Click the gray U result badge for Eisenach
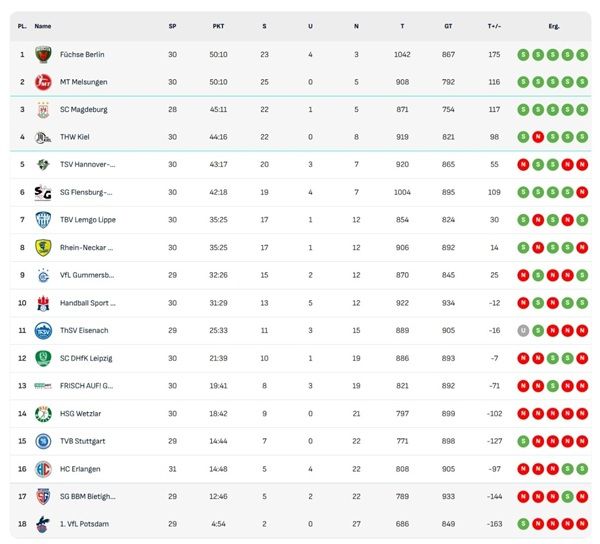Screen dimensions: 600x544 pyautogui.click(x=523, y=330)
